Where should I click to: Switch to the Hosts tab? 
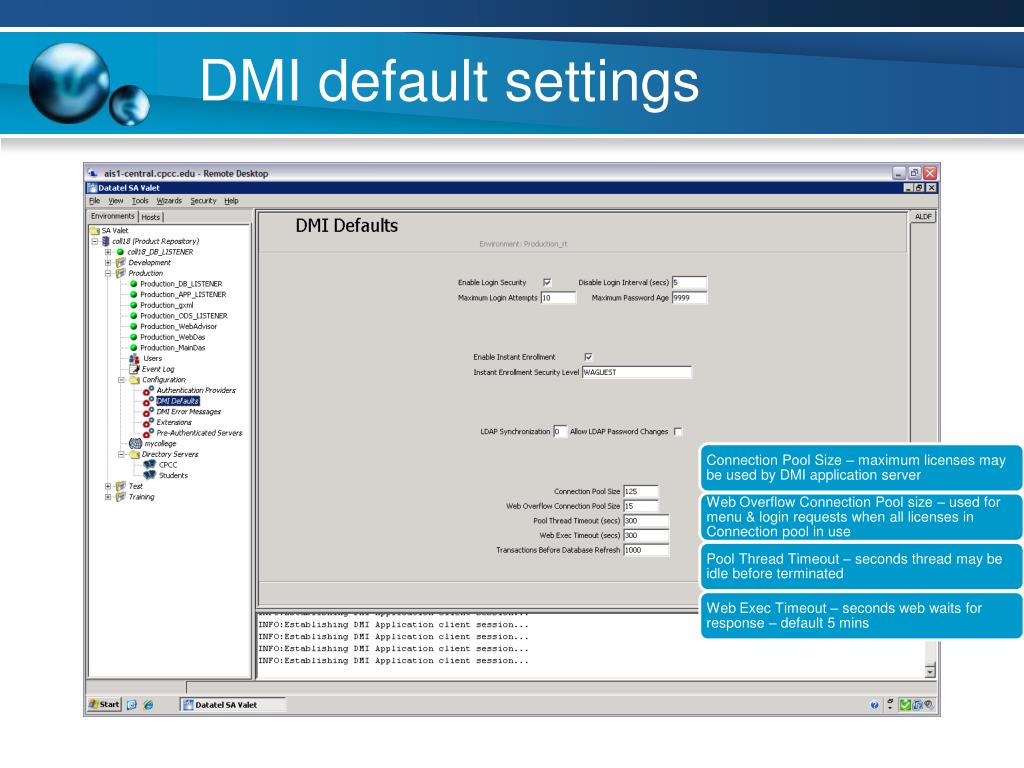(151, 217)
